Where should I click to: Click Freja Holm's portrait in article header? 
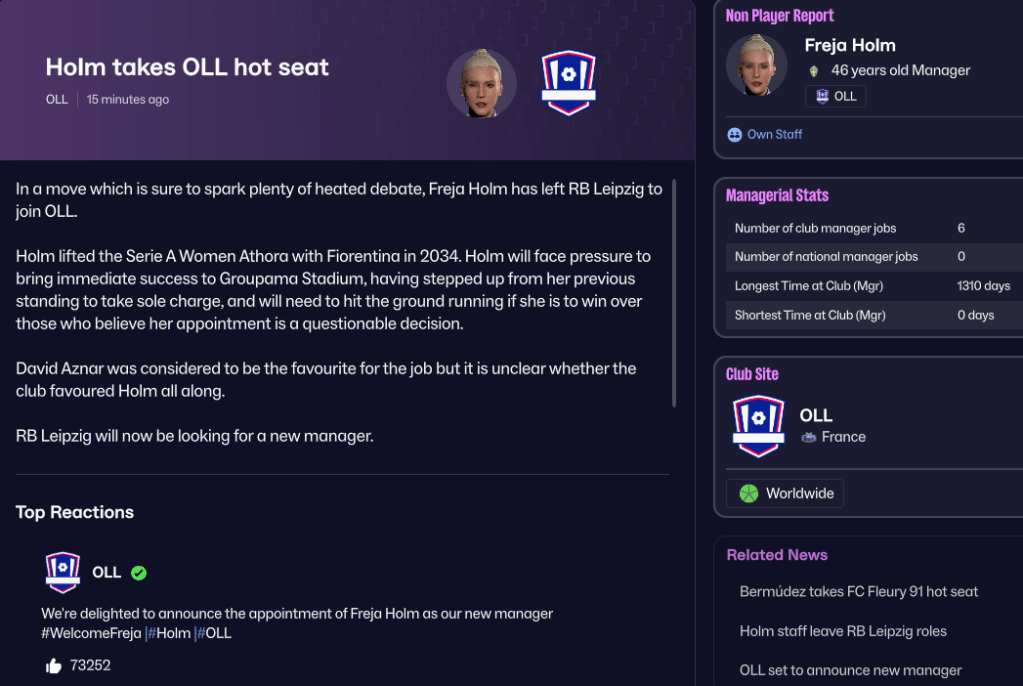click(481, 83)
